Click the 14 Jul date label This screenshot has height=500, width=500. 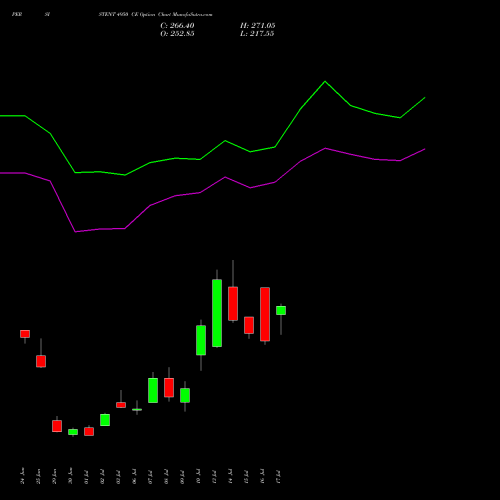pyautogui.click(x=230, y=477)
